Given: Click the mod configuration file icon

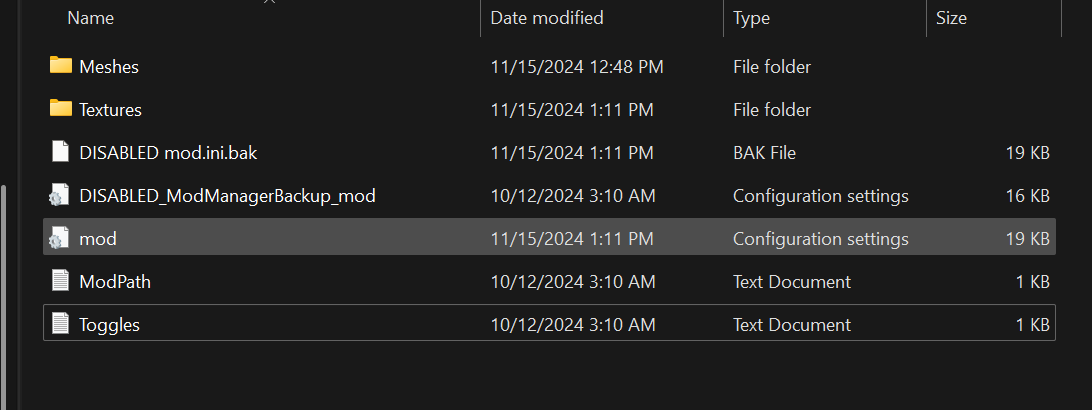Looking at the screenshot, I should tap(59, 238).
